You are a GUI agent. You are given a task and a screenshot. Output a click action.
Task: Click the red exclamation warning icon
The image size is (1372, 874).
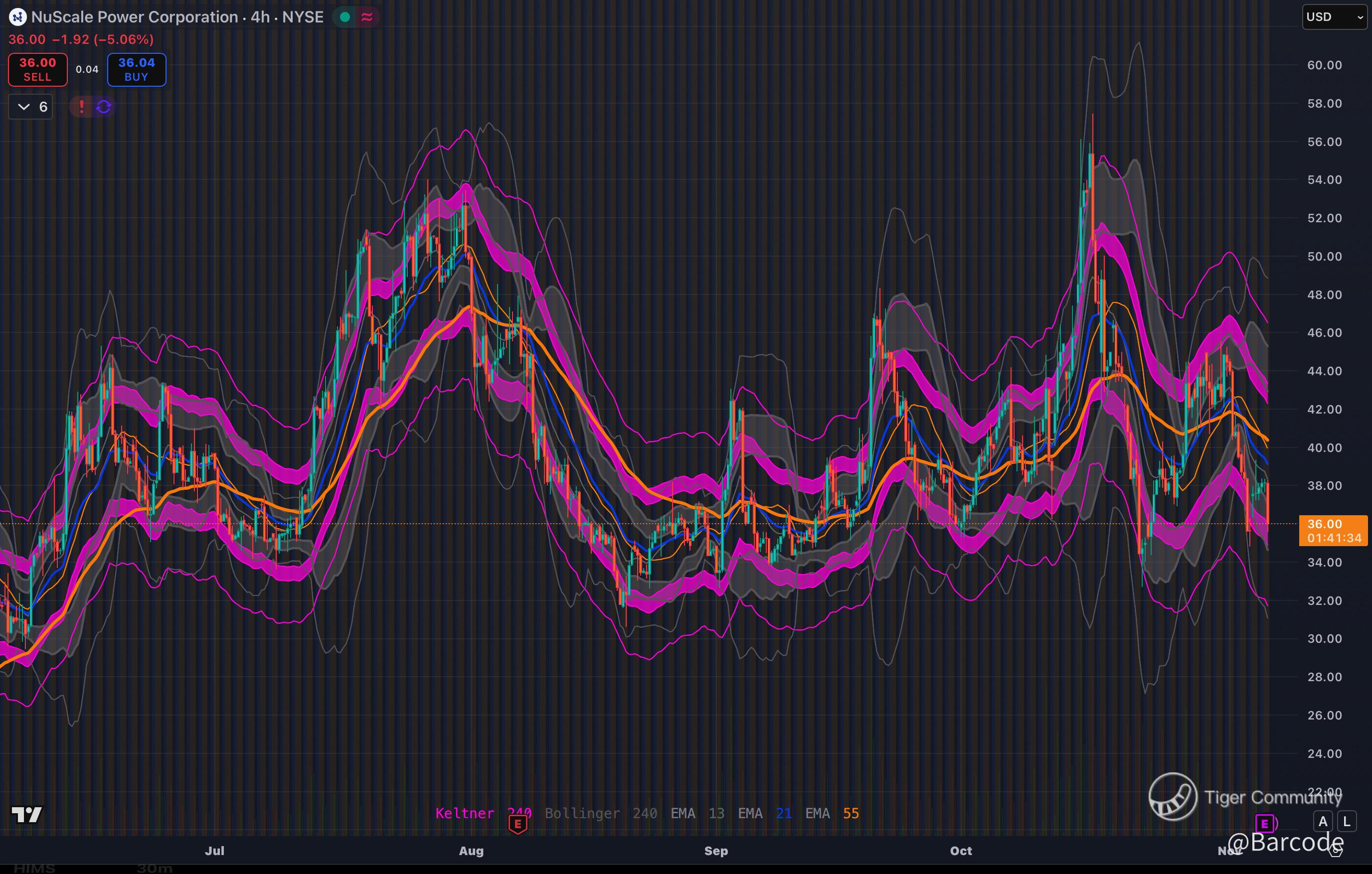click(x=81, y=107)
